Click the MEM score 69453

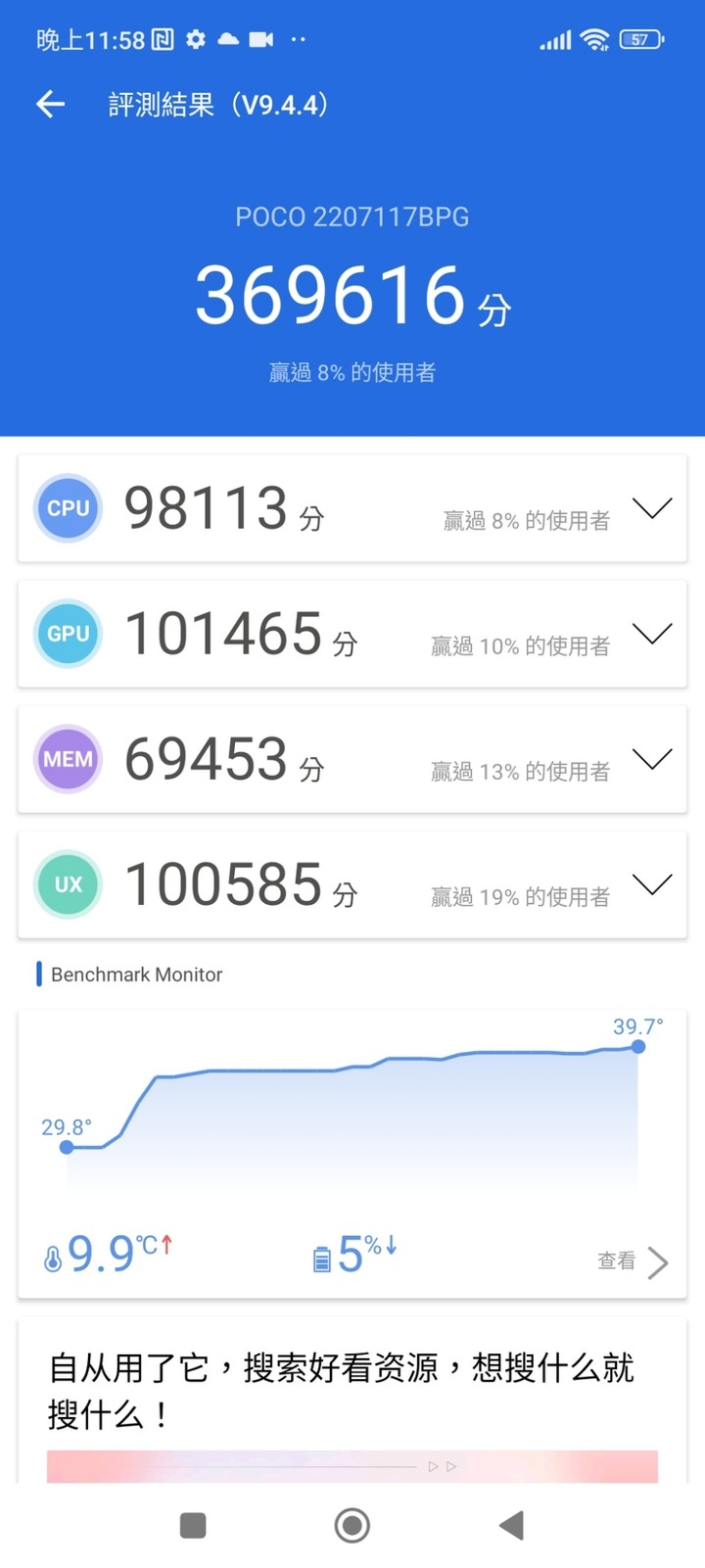206,759
